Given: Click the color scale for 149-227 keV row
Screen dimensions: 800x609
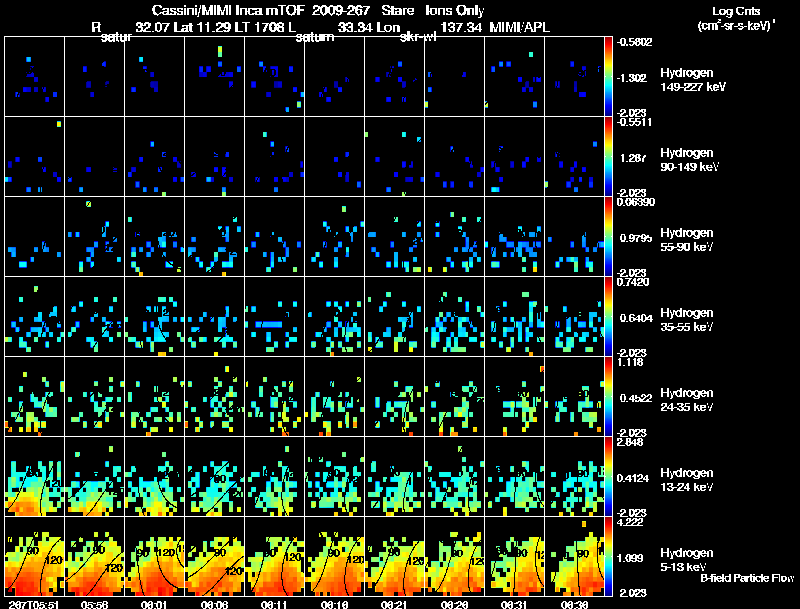Looking at the screenshot, I should point(608,77).
